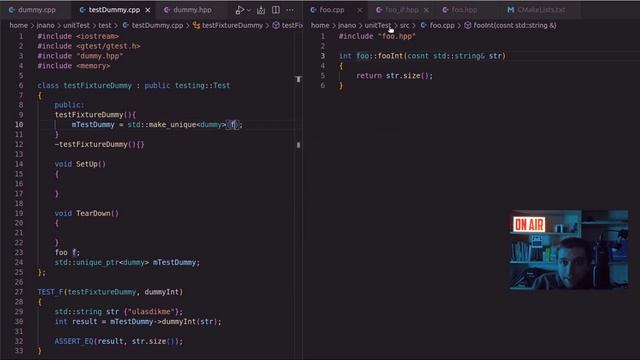Click 'foo::fooInt' in the right editor
Viewport: 640px width, 360px height.
tap(380, 56)
